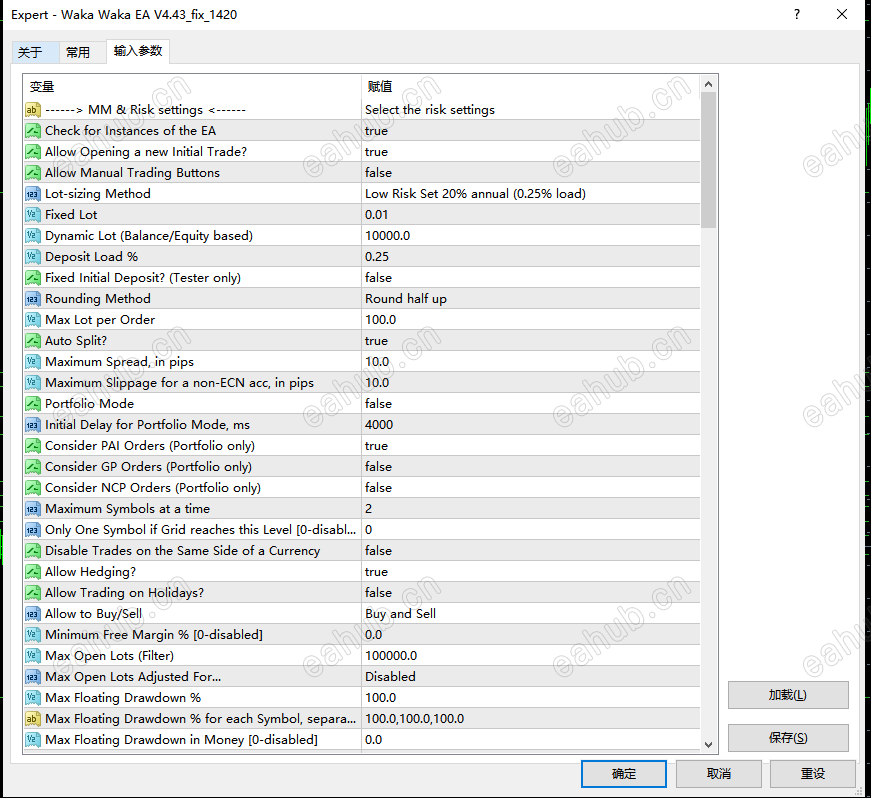Select the 输入参数 tab
The width and height of the screenshot is (871, 798).
tap(138, 51)
